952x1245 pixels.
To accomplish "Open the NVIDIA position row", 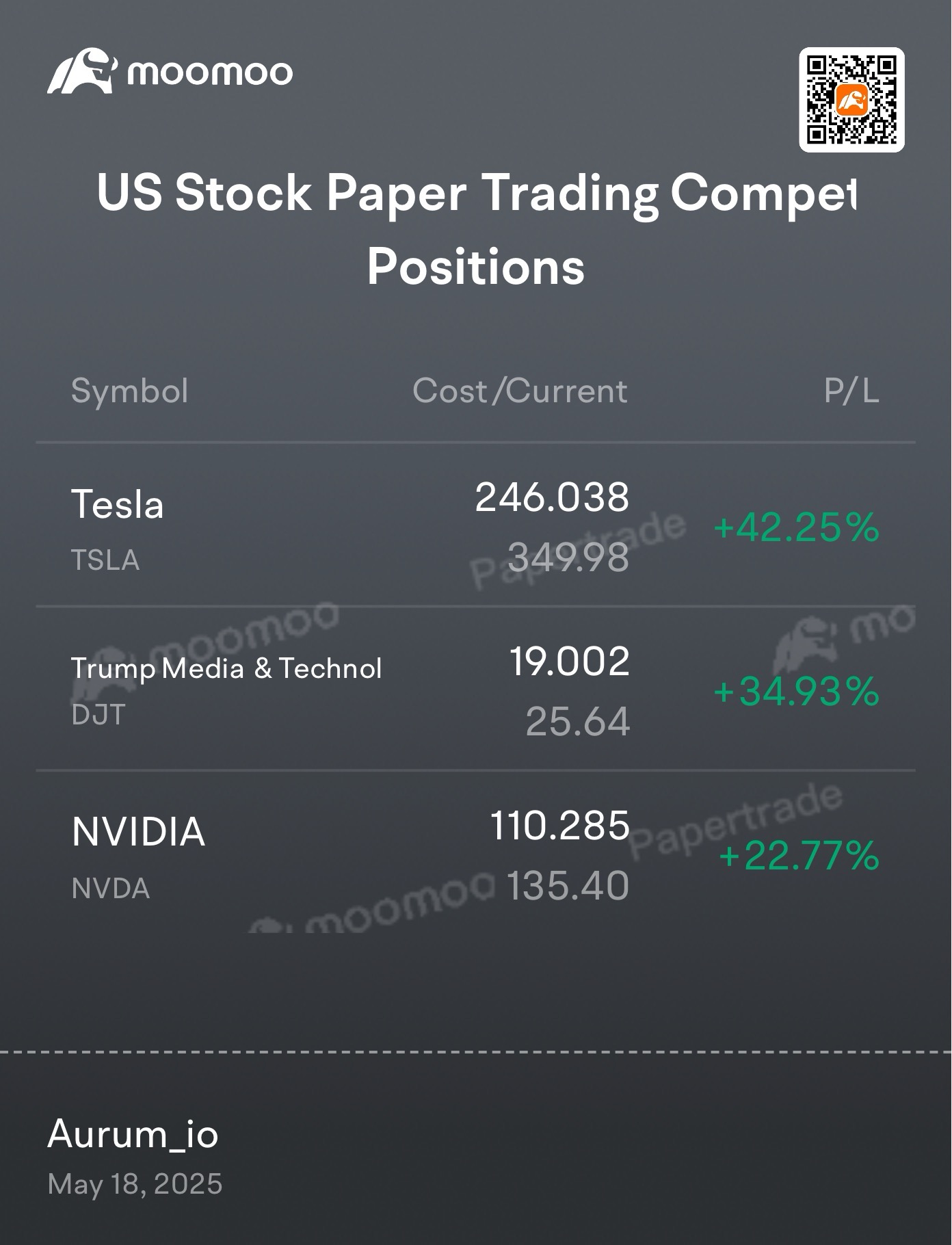I will (x=476, y=853).
